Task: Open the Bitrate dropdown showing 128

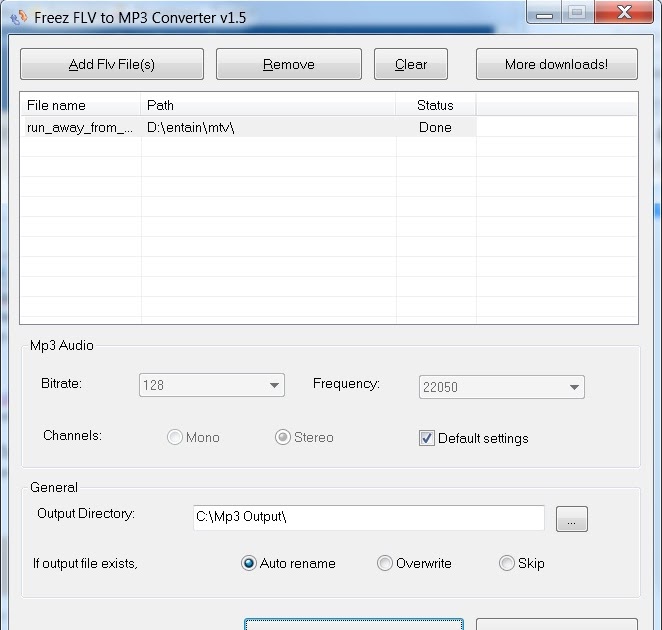Action: tap(212, 385)
